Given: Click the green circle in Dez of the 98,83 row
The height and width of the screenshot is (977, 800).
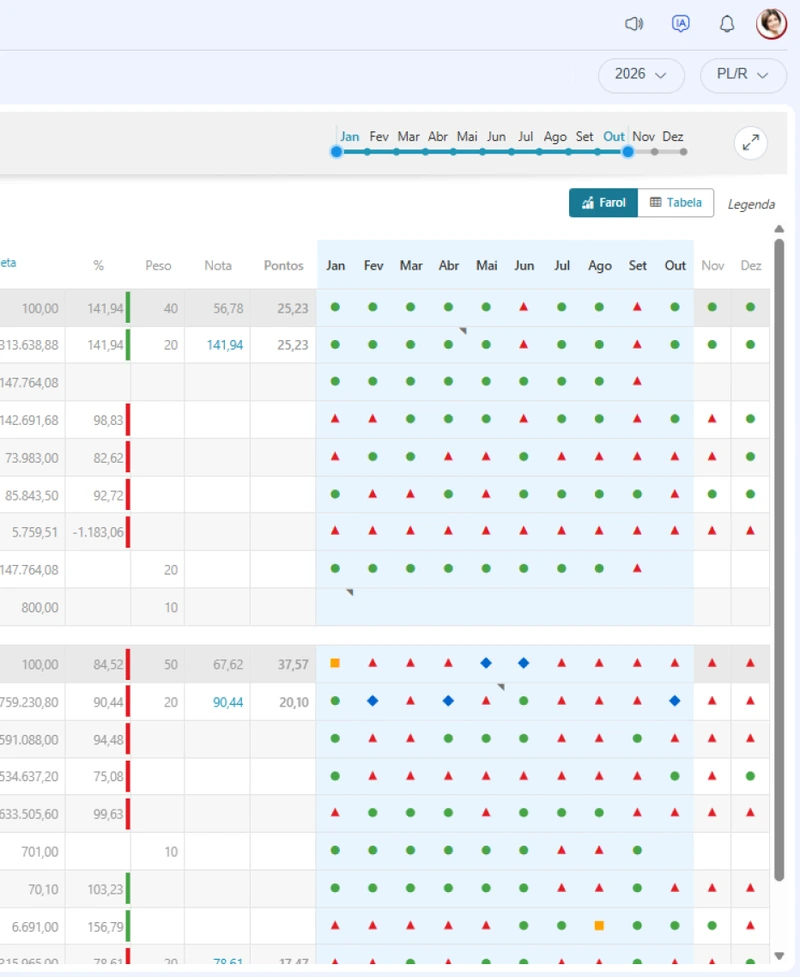Looking at the screenshot, I should (750, 419).
